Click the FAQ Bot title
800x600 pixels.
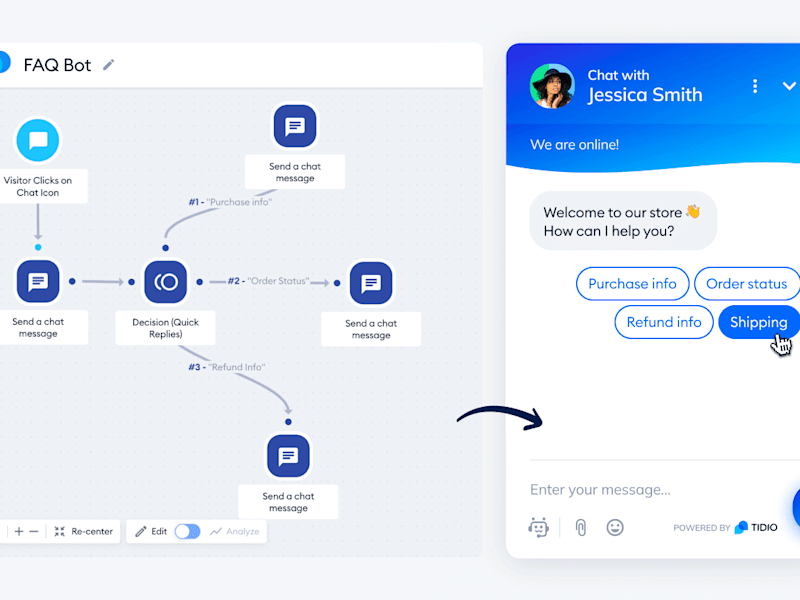57,65
